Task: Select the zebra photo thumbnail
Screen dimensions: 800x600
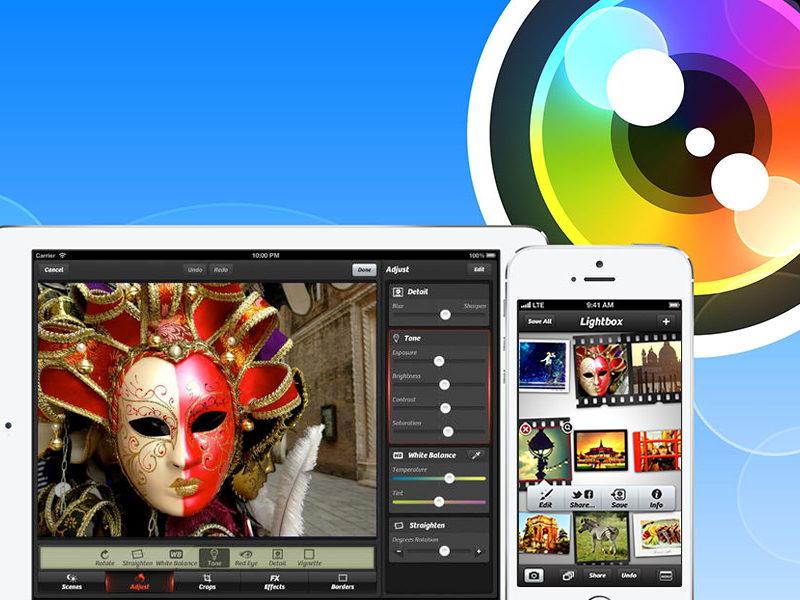Action: [602, 537]
